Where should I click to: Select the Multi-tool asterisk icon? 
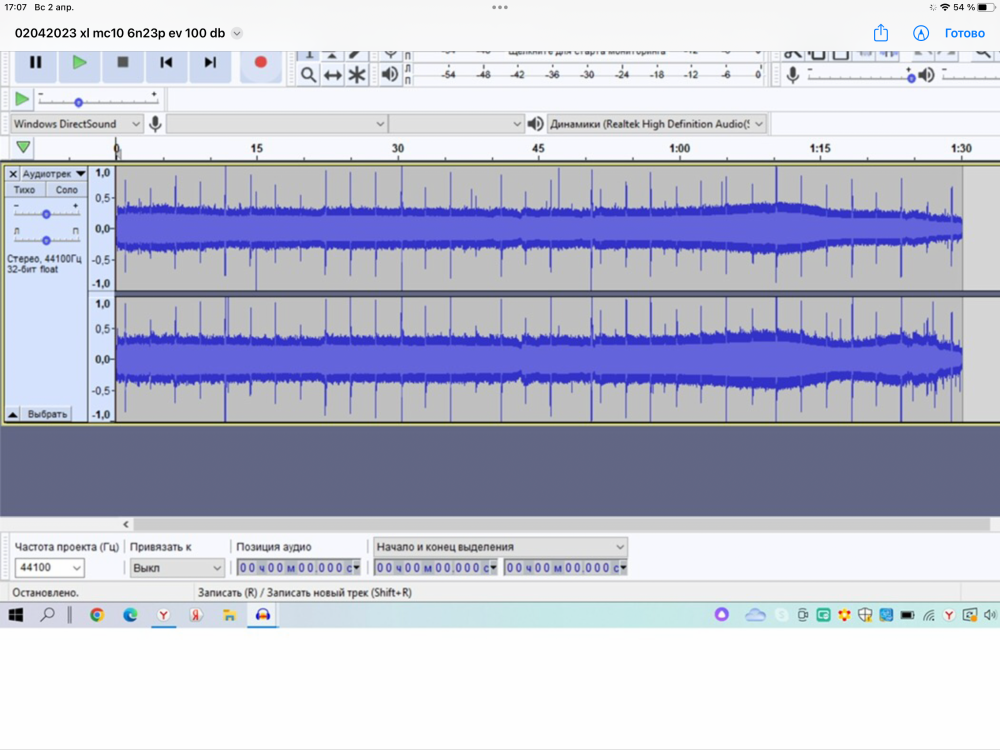pos(357,75)
